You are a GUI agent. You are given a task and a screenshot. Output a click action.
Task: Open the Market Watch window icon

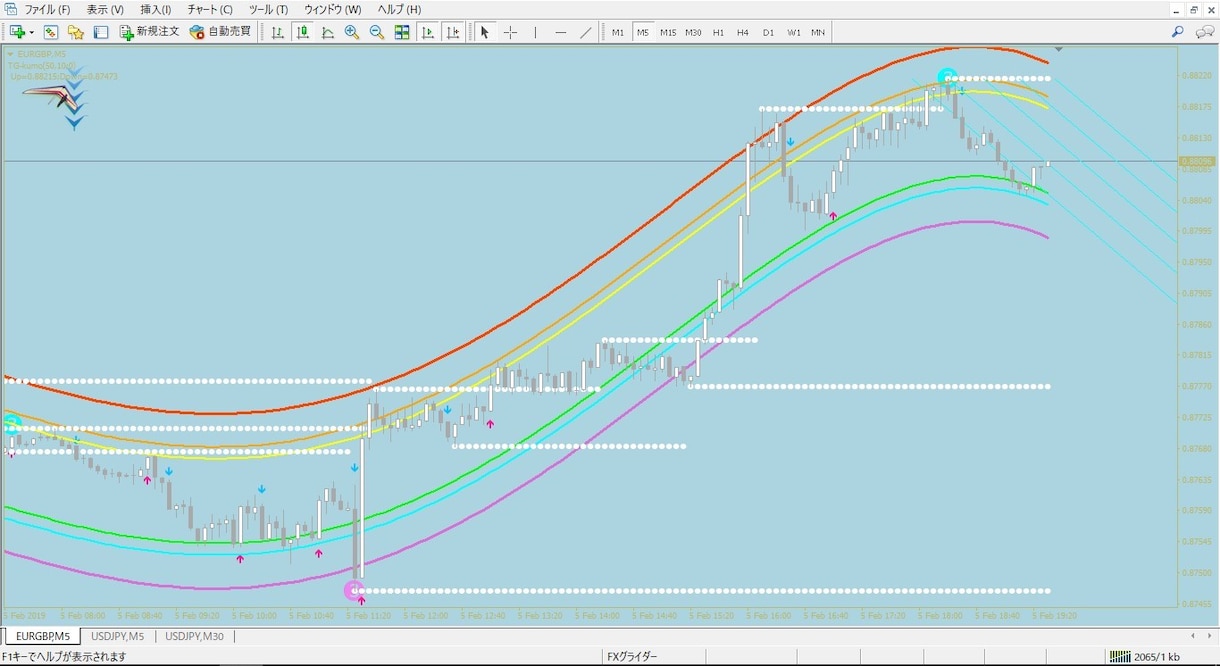click(x=50, y=32)
